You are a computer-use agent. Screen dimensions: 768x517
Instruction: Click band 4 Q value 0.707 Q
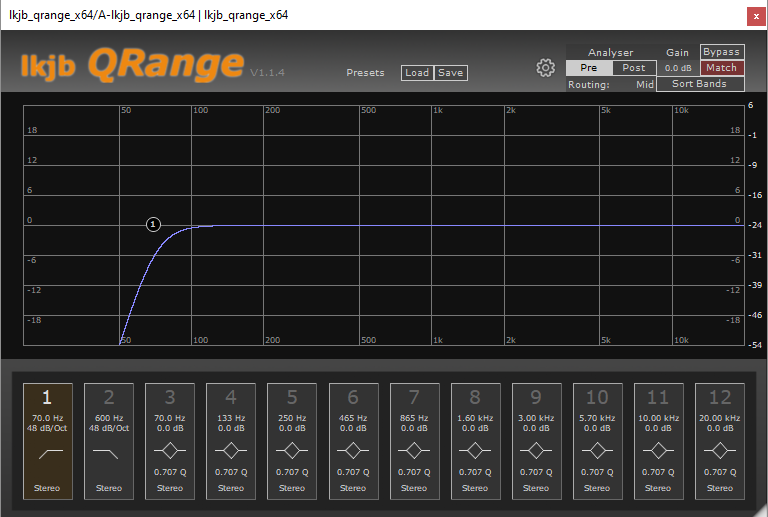pyautogui.click(x=231, y=472)
